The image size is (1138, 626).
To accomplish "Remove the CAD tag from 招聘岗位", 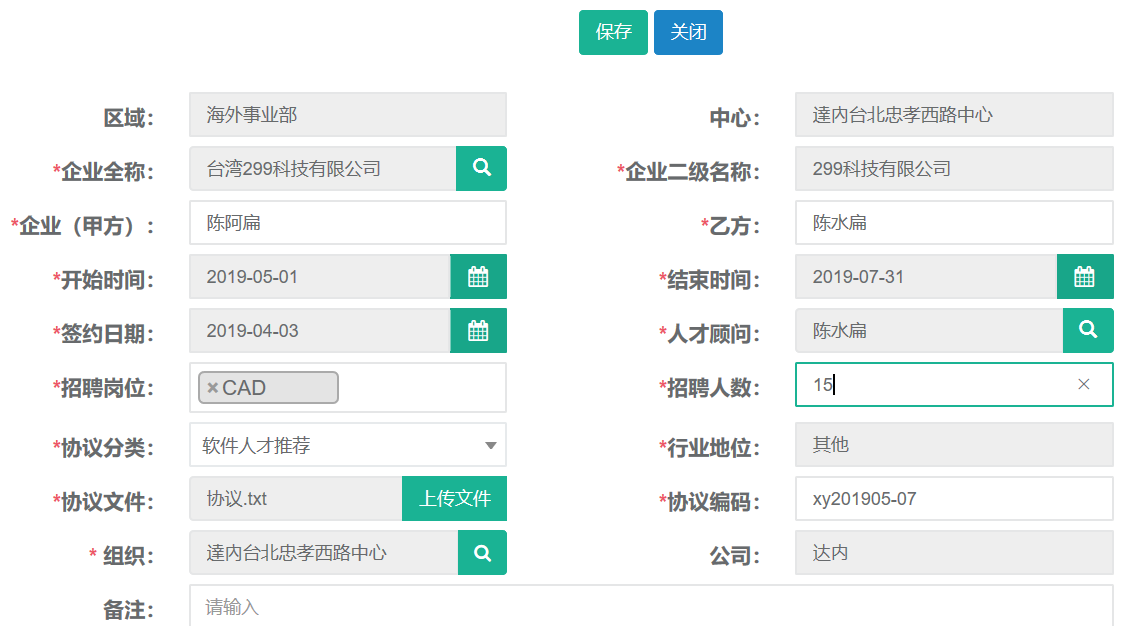I will (x=213, y=388).
